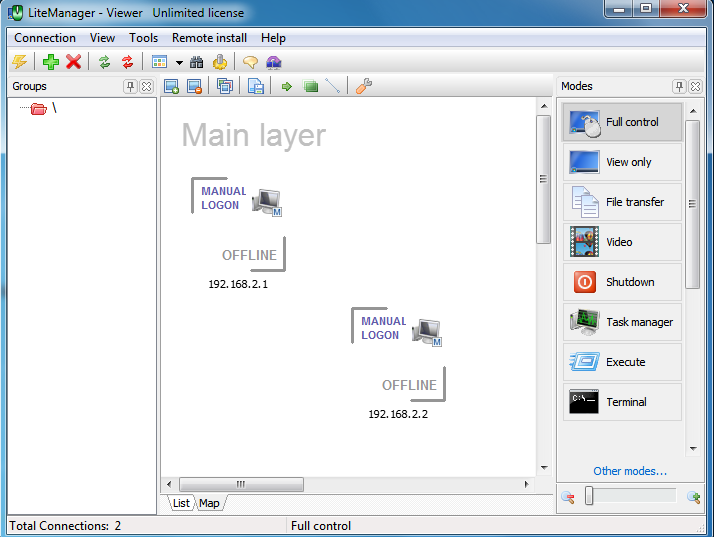Image resolution: width=714 pixels, height=537 pixels.
Task: Click Modes panel scroll up arrow
Action: (693, 111)
